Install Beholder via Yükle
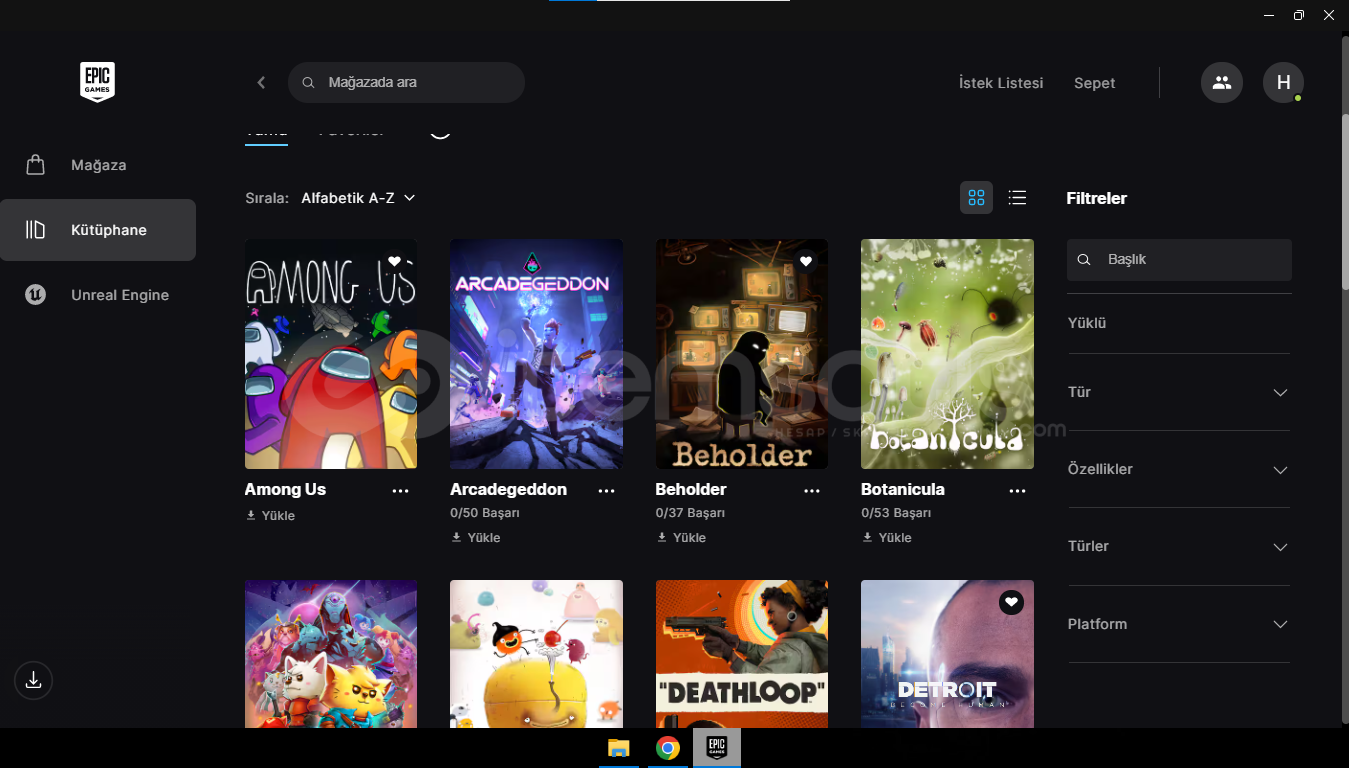This screenshot has width=1349, height=768. click(x=681, y=538)
